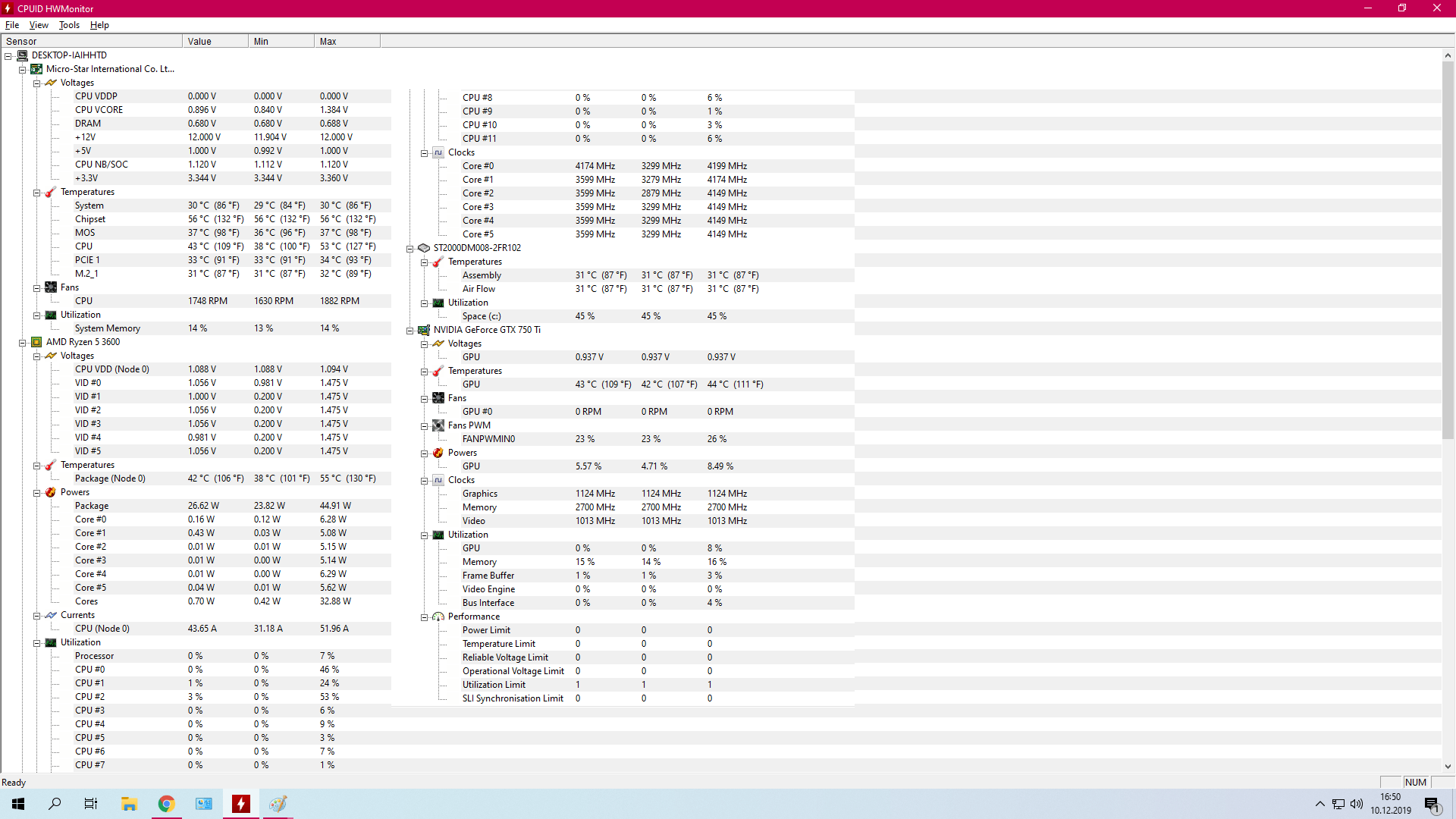Click the Performance gauge icon

click(438, 617)
